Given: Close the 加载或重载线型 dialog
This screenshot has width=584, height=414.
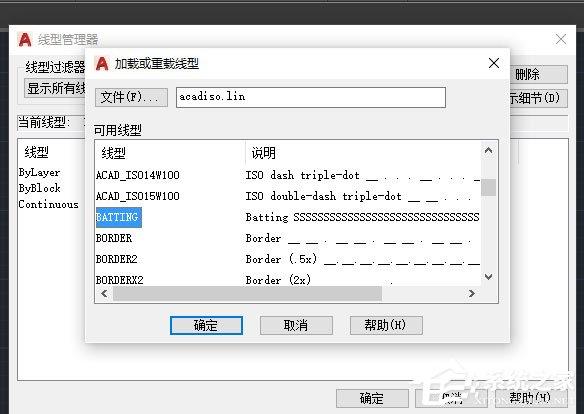Looking at the screenshot, I should pyautogui.click(x=494, y=63).
